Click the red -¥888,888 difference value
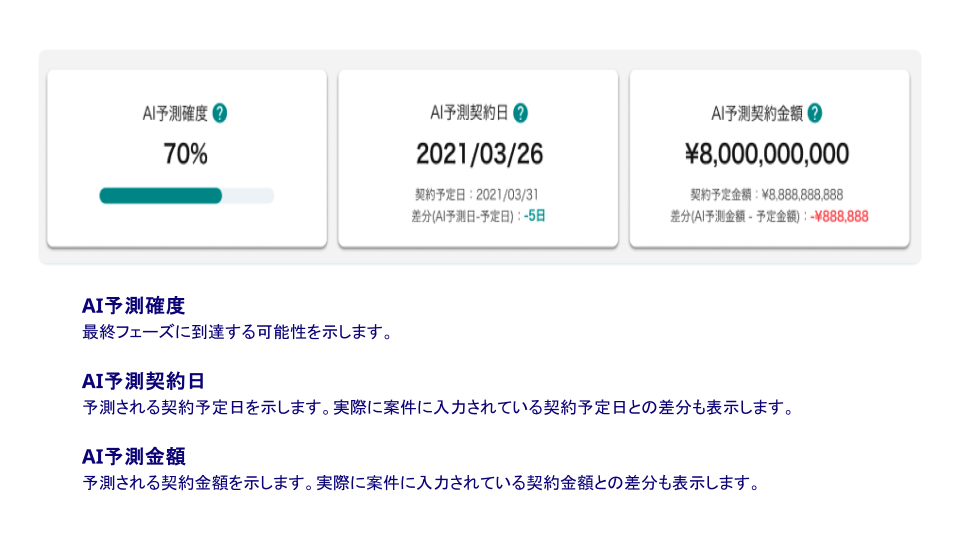Image resolution: width=960 pixels, height=540 pixels. point(839,216)
